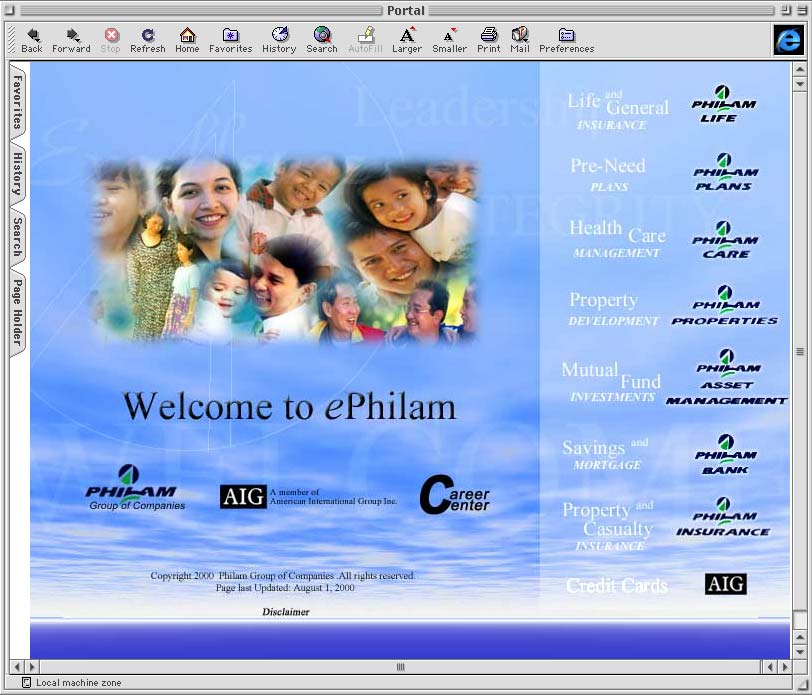812x695 pixels.
Task: Click the horizontal scrollbar thumb
Action: [400, 667]
